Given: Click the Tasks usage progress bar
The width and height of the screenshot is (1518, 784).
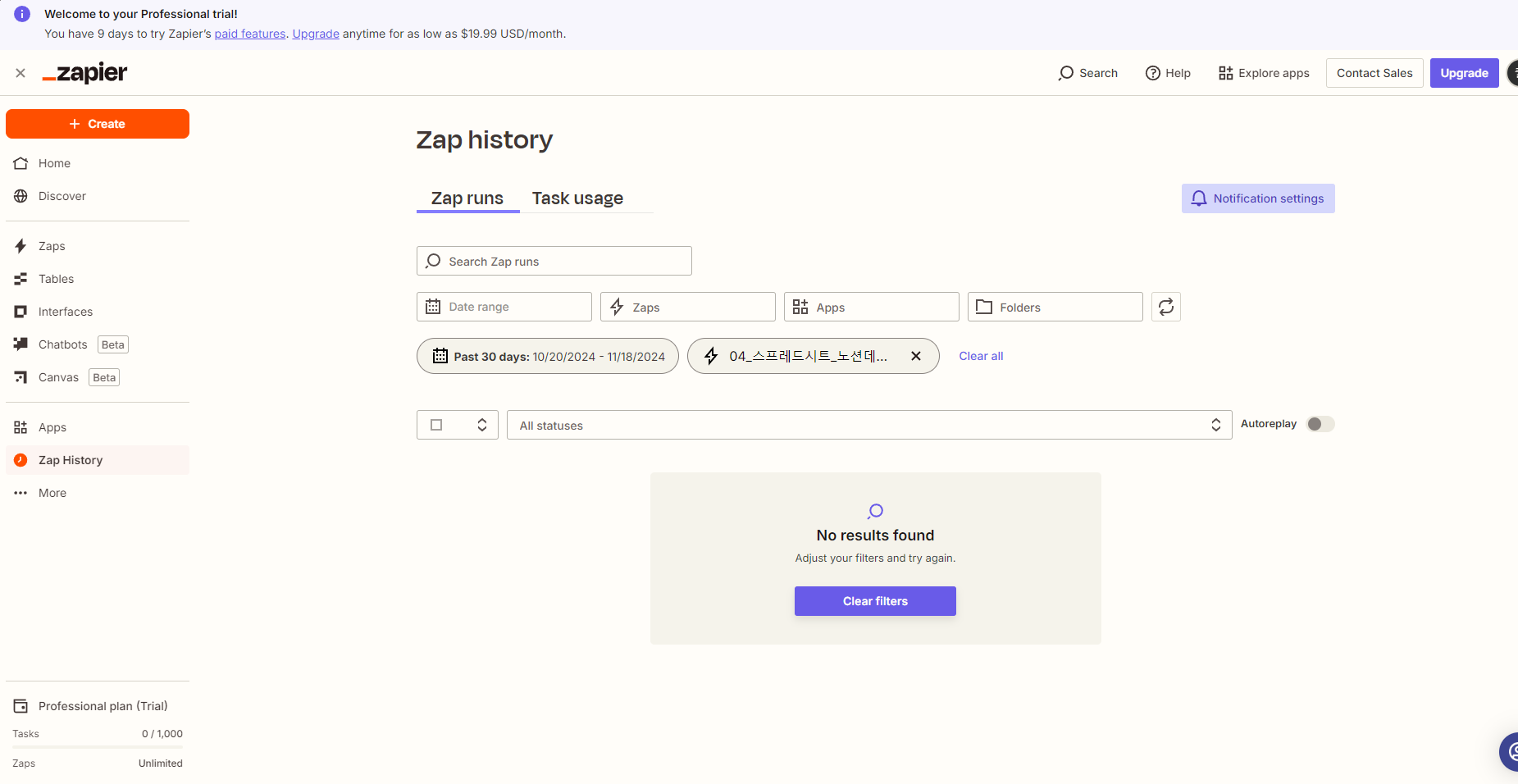Looking at the screenshot, I should [98, 747].
